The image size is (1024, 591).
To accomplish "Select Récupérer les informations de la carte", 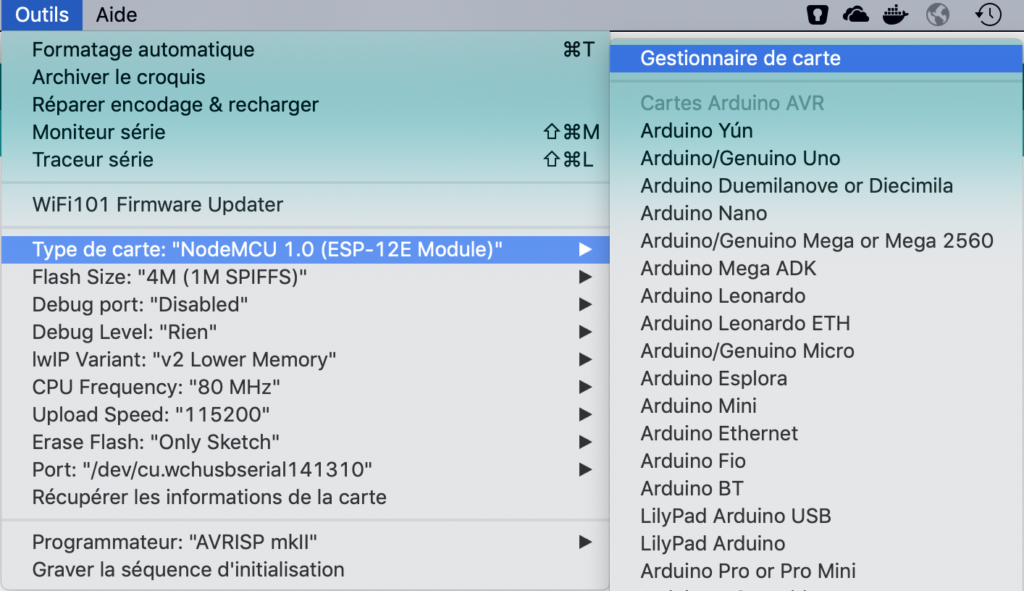I will click(306, 497).
